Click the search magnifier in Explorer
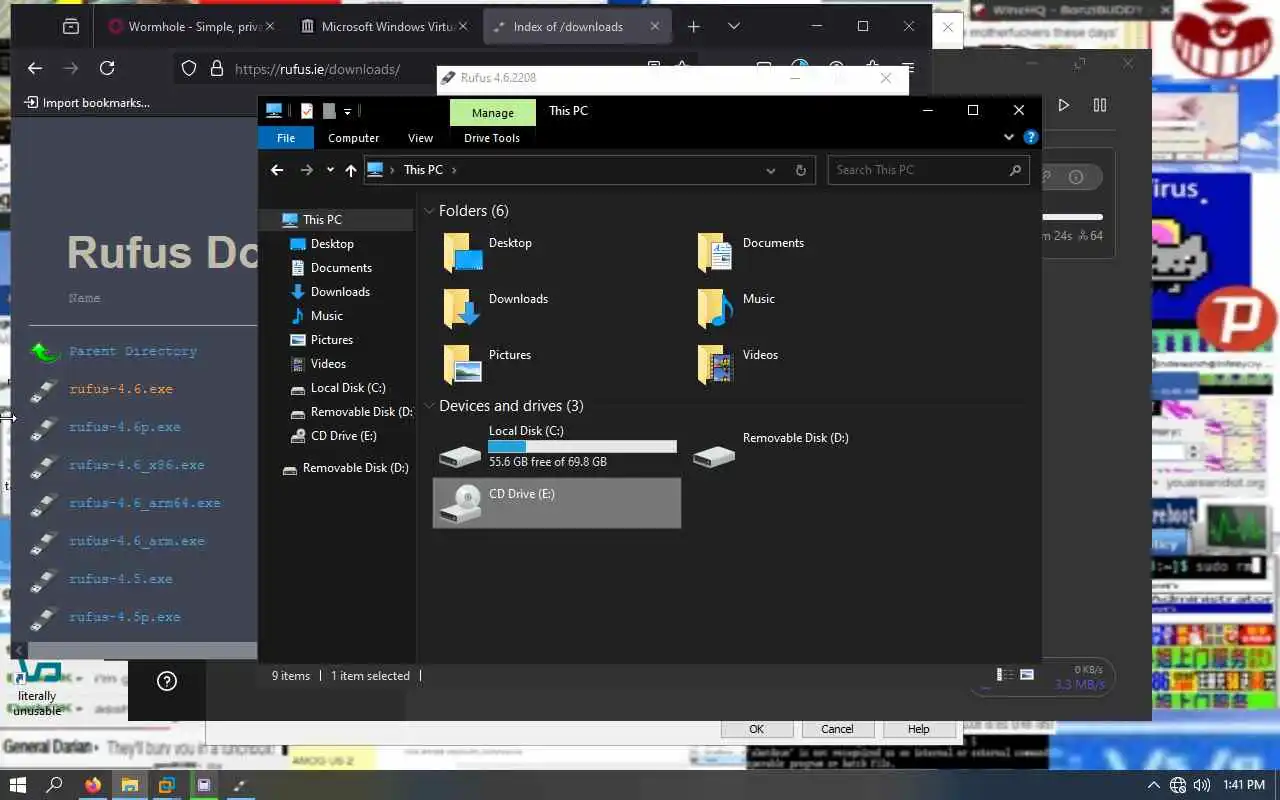This screenshot has width=1280, height=800. (x=1015, y=170)
